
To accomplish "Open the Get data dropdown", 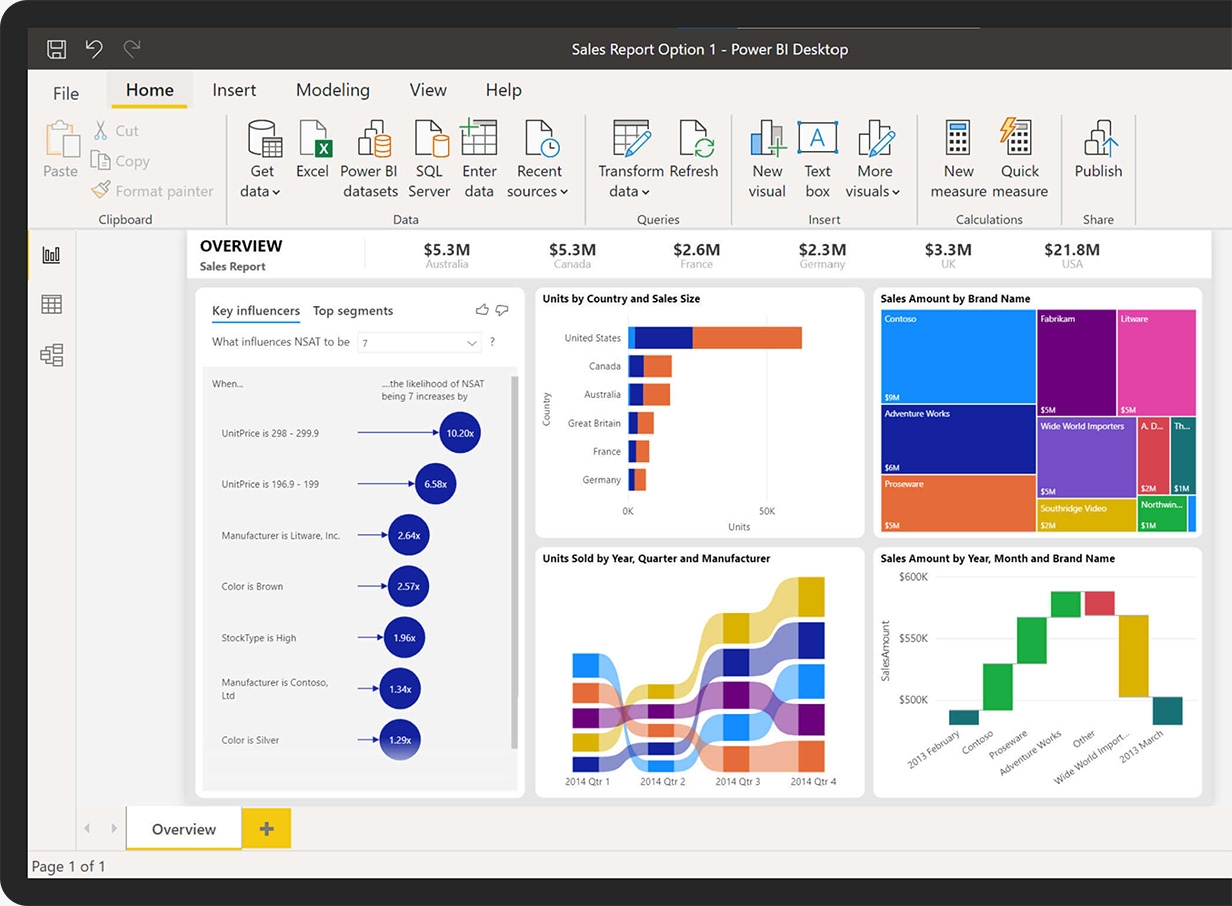I will click(x=262, y=160).
